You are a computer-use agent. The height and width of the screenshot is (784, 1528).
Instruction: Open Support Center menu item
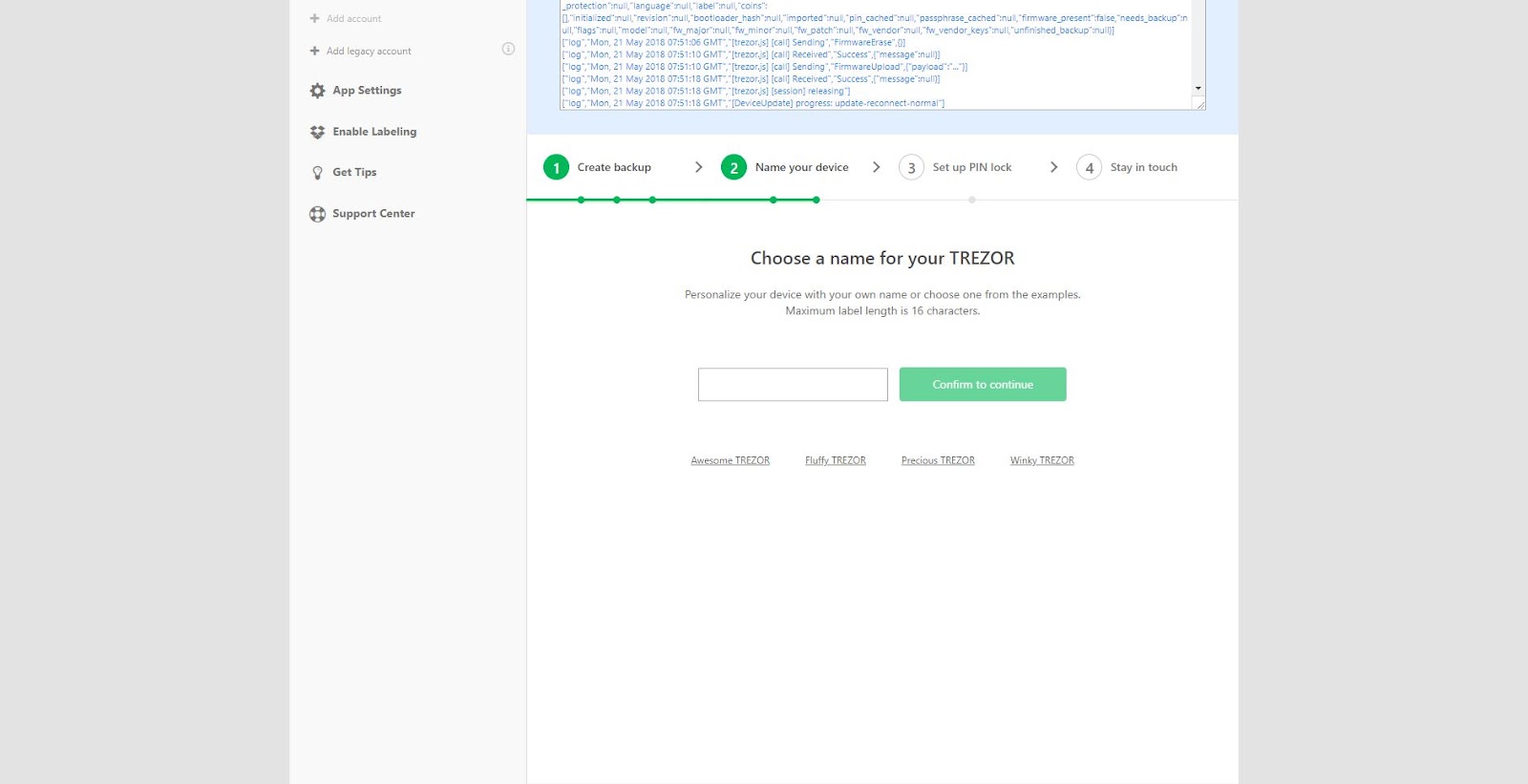click(x=373, y=214)
